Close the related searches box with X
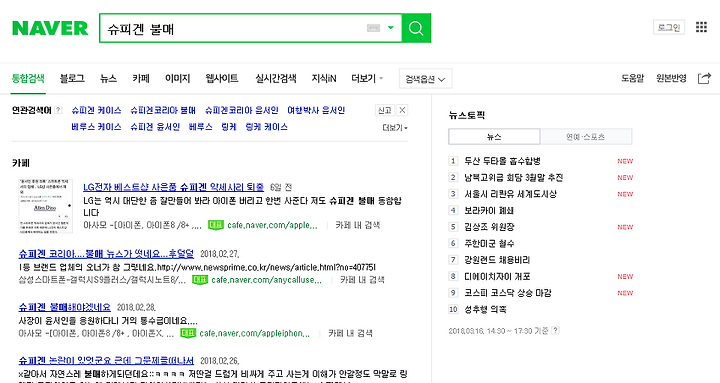The width and height of the screenshot is (720, 383). tap(402, 110)
